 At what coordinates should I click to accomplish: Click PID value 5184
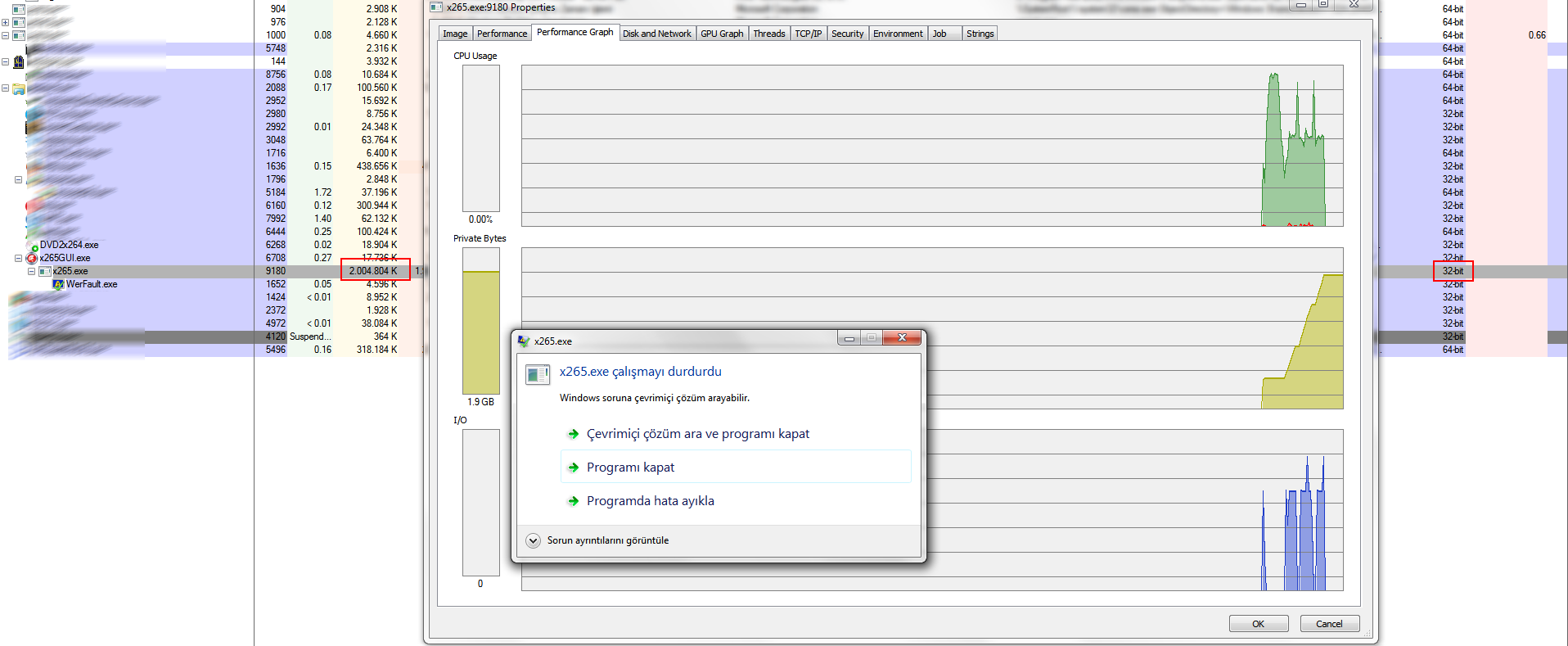tap(276, 192)
